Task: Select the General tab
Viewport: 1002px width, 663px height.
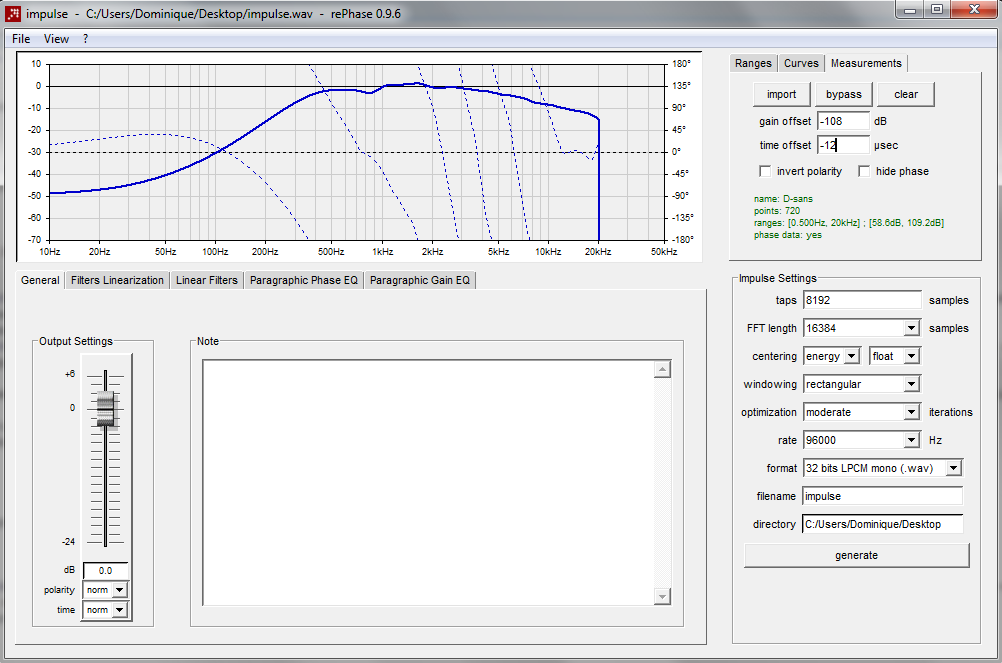Action: pyautogui.click(x=40, y=280)
